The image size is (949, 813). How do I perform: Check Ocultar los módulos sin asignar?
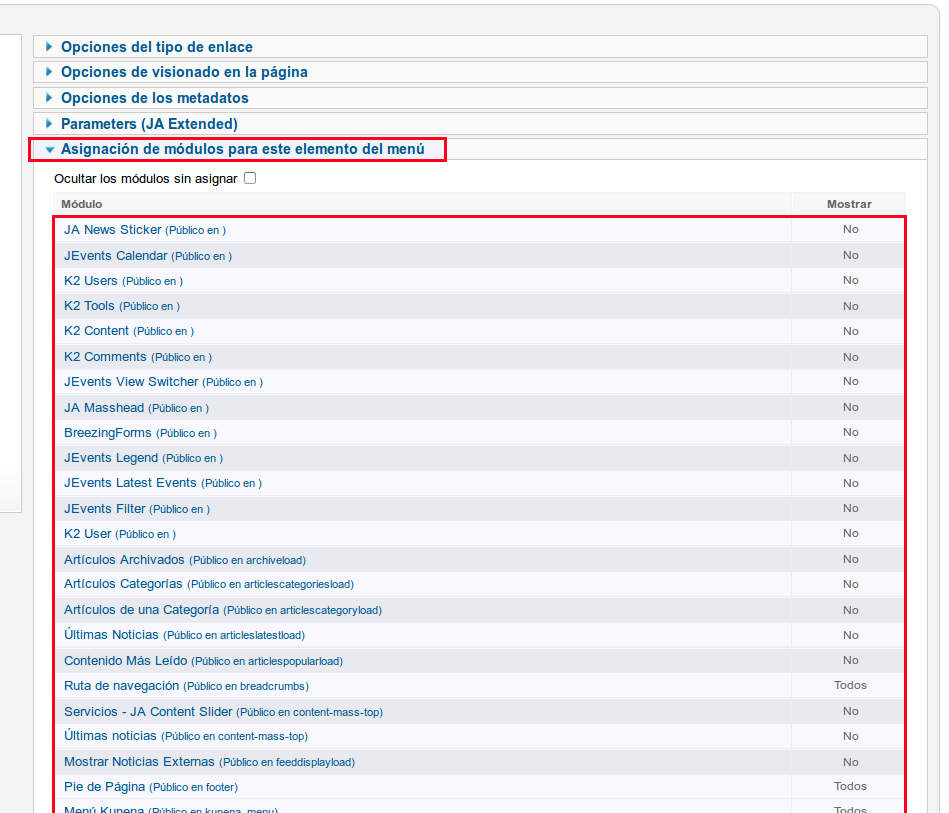click(x=250, y=178)
